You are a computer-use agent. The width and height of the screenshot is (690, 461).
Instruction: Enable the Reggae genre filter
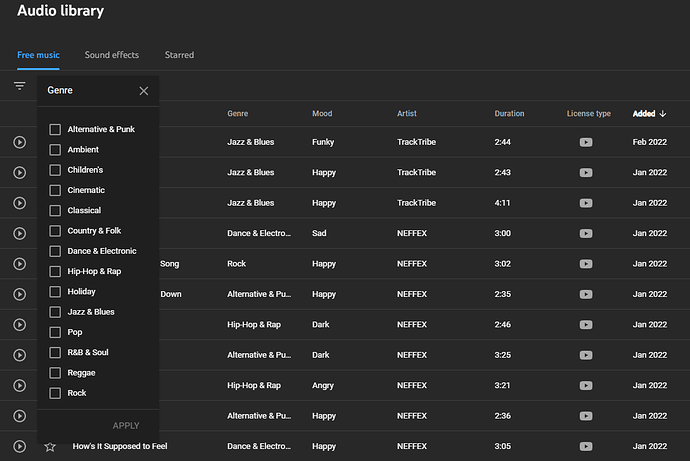click(55, 373)
